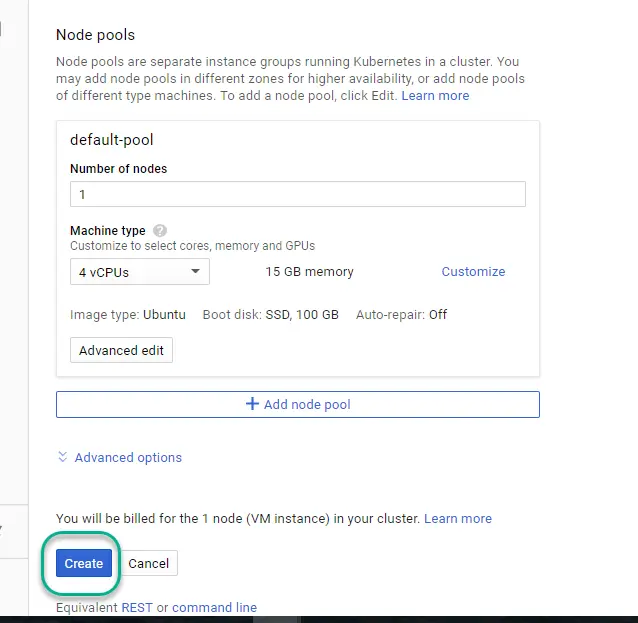Click the 15 GB memory text

310,272
